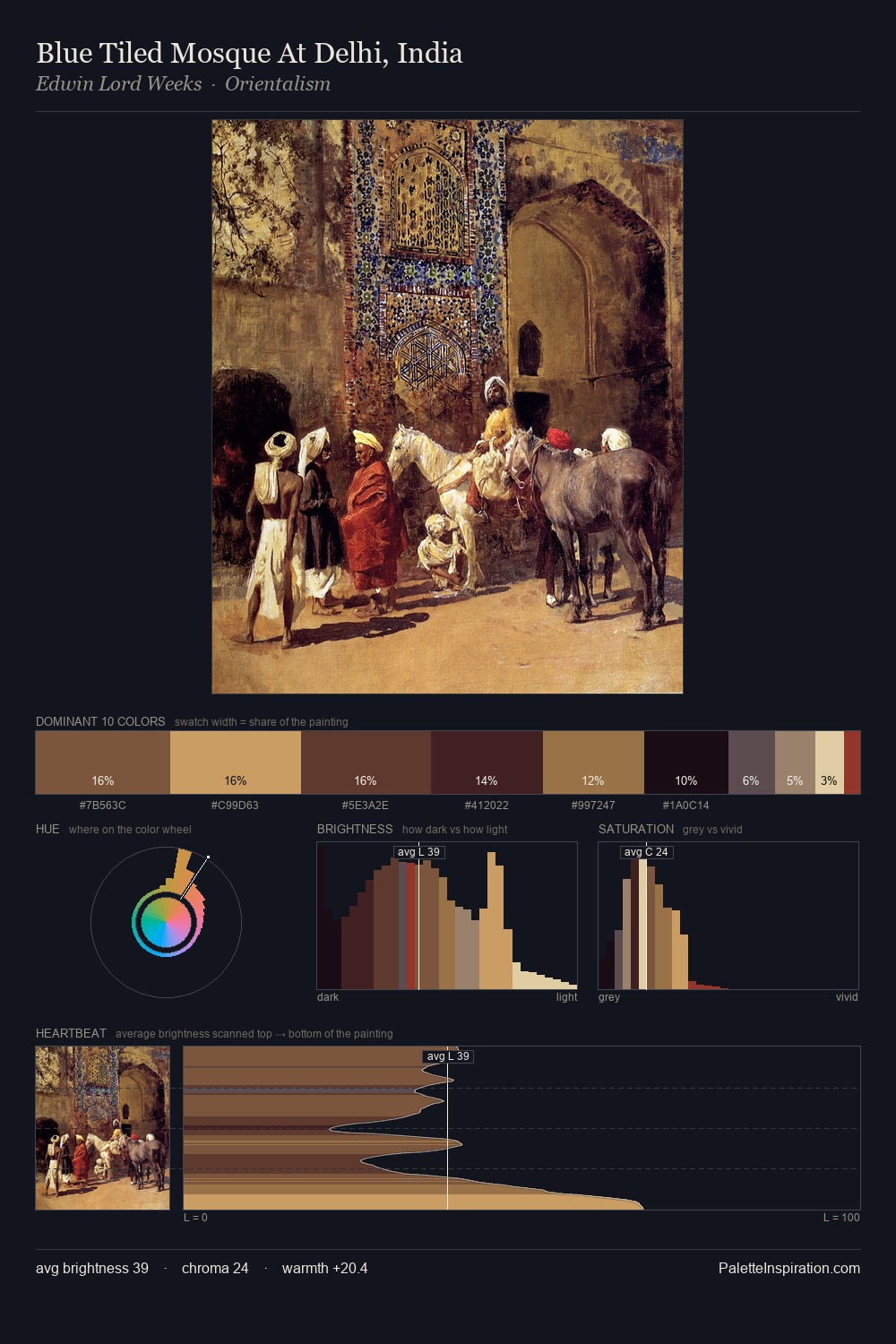Select the #1A0C14 near-black swatch

coord(686,762)
